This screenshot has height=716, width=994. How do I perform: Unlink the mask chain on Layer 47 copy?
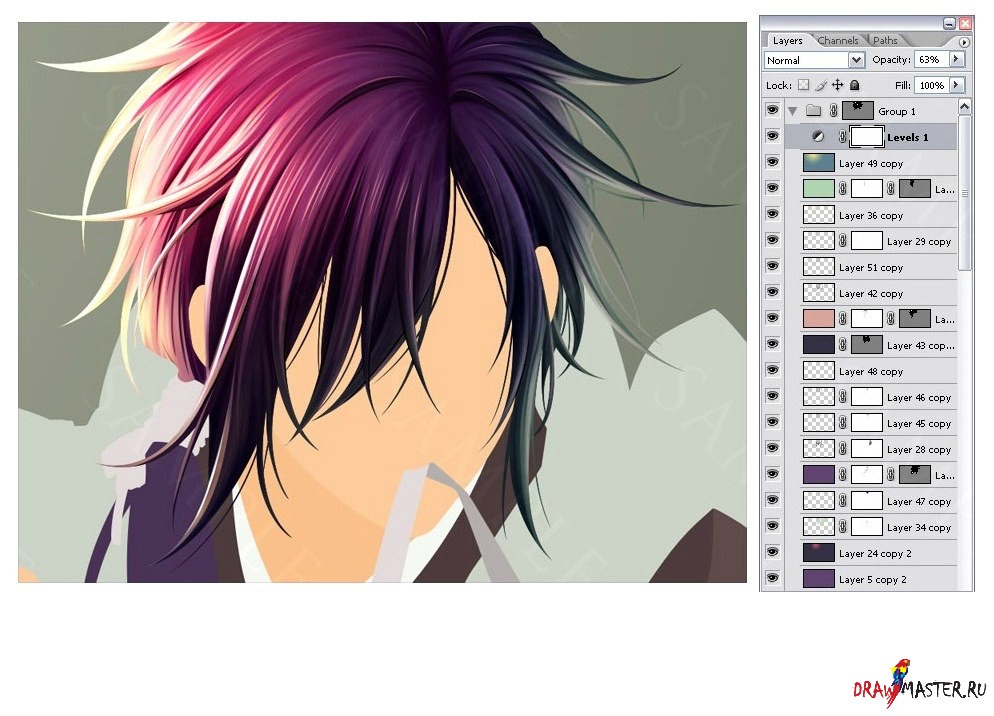pos(842,501)
